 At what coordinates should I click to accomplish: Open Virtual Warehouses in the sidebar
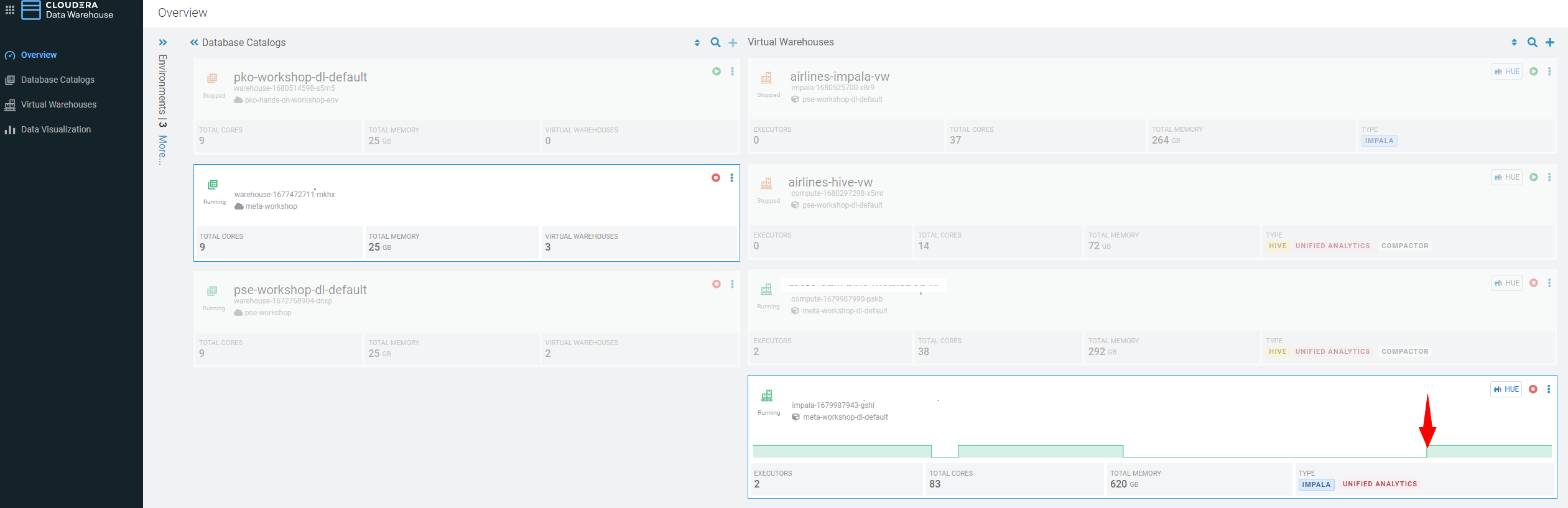tap(58, 104)
